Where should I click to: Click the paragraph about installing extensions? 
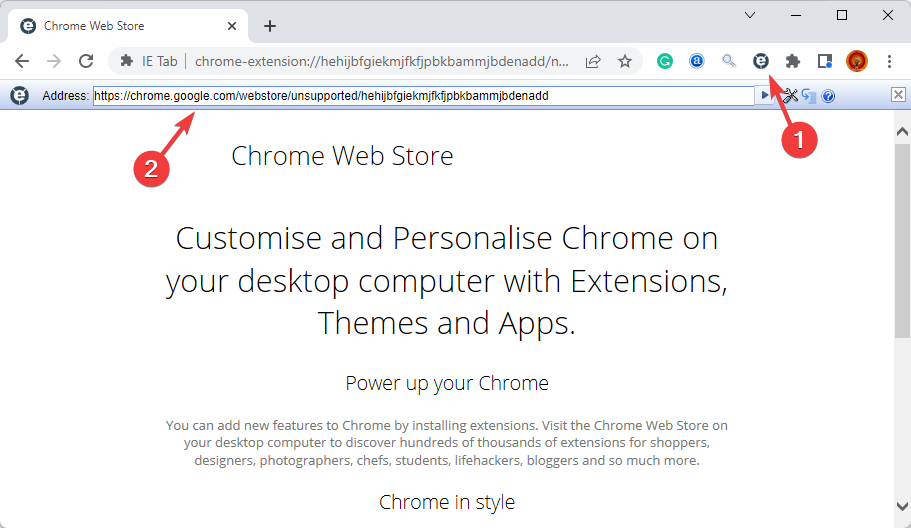pos(447,443)
